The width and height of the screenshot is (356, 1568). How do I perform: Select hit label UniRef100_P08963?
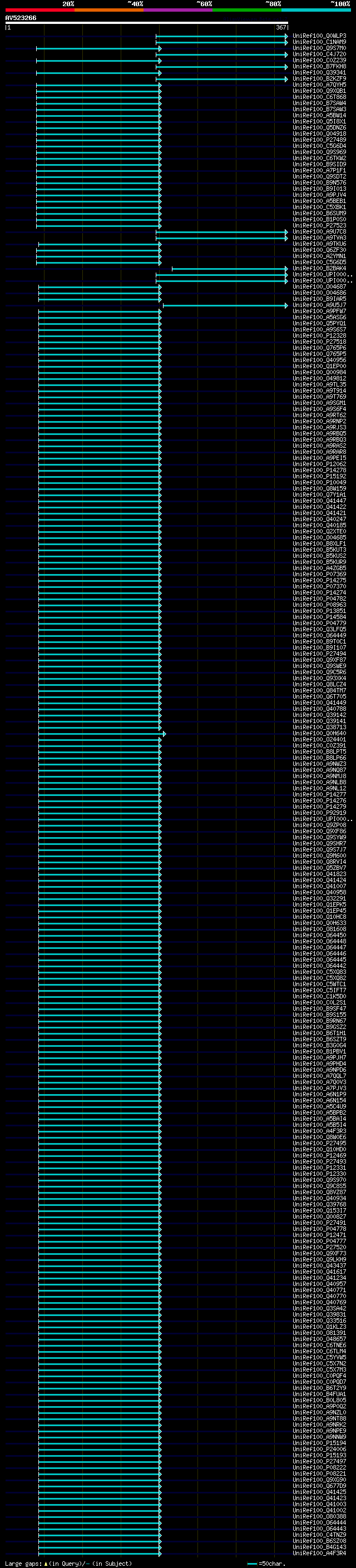pos(319,605)
